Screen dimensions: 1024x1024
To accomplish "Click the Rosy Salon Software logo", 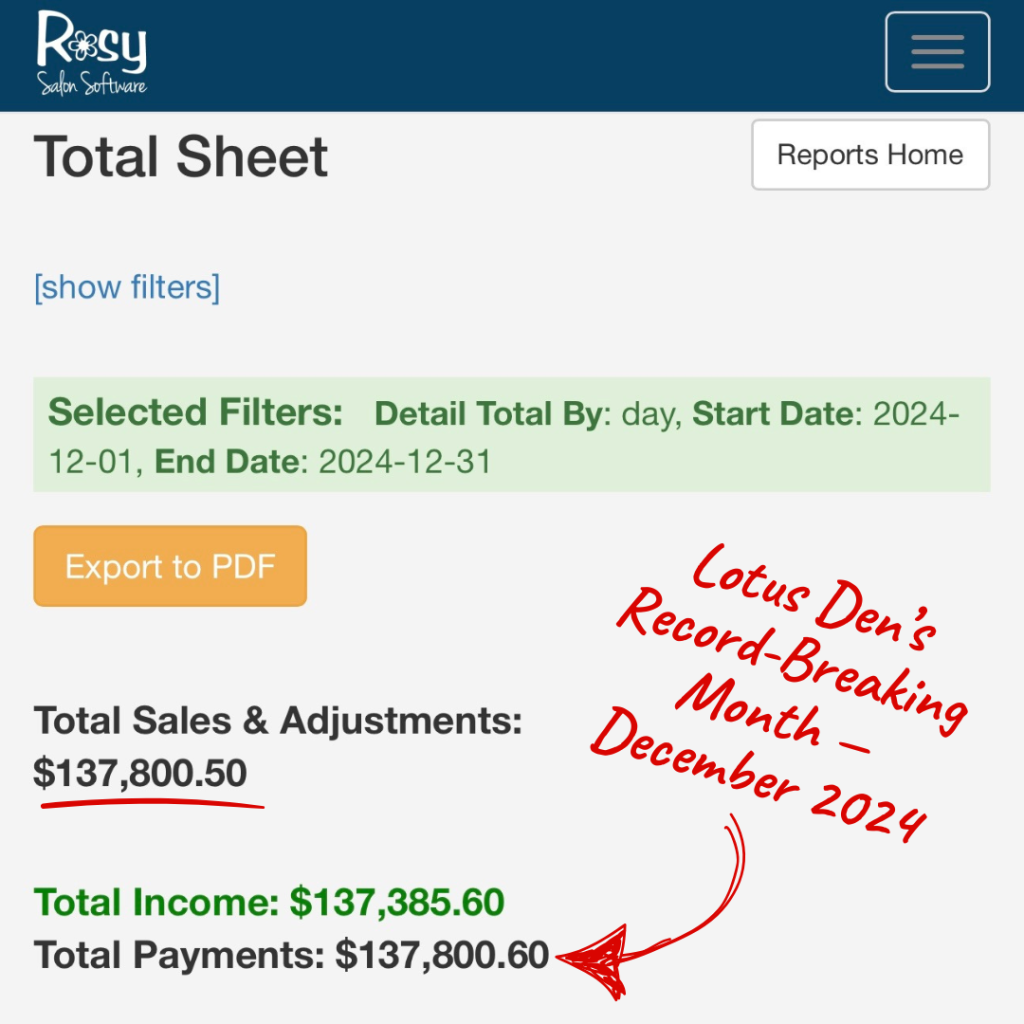I will pos(91,53).
